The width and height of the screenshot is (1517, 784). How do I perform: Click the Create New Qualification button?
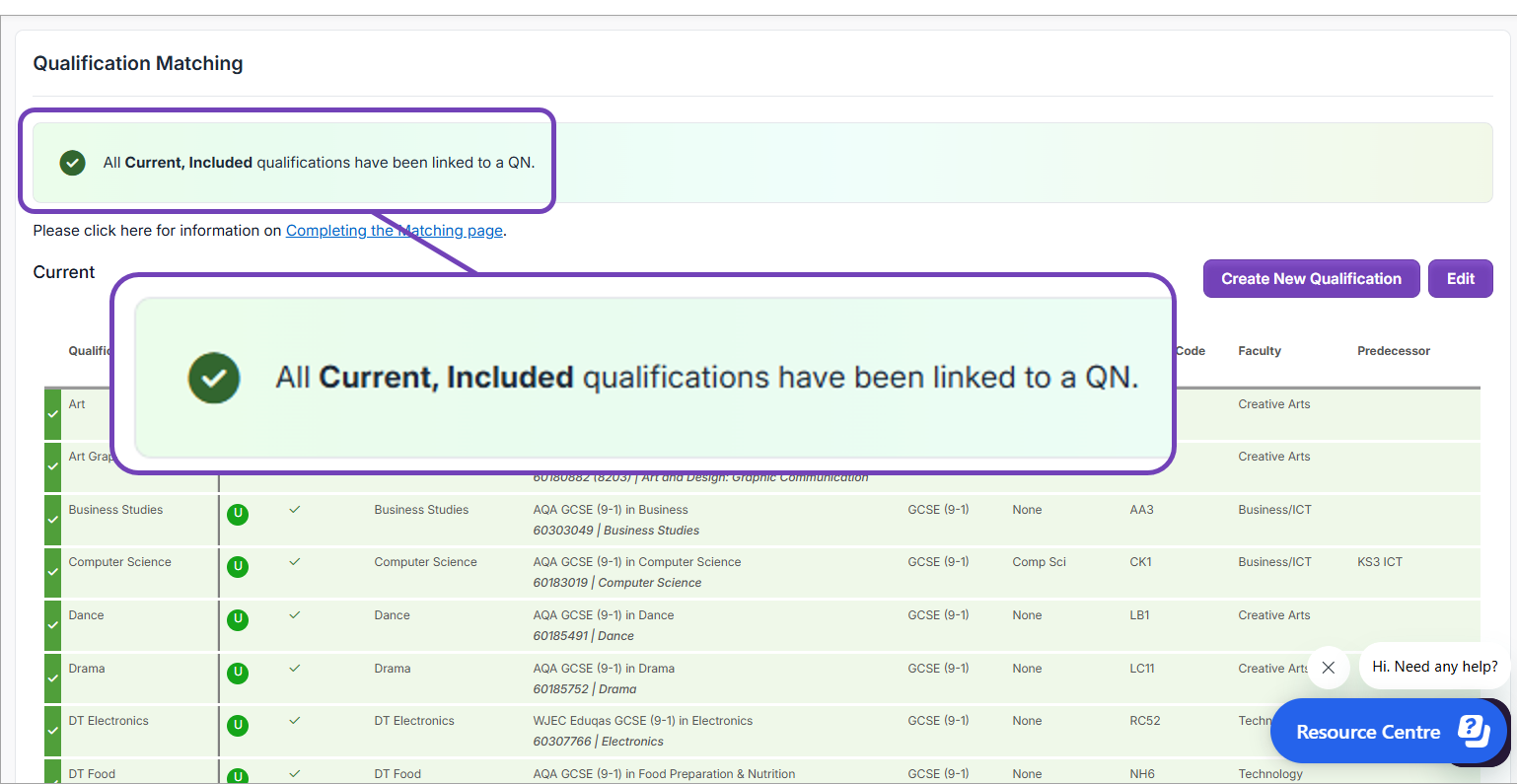[x=1311, y=278]
